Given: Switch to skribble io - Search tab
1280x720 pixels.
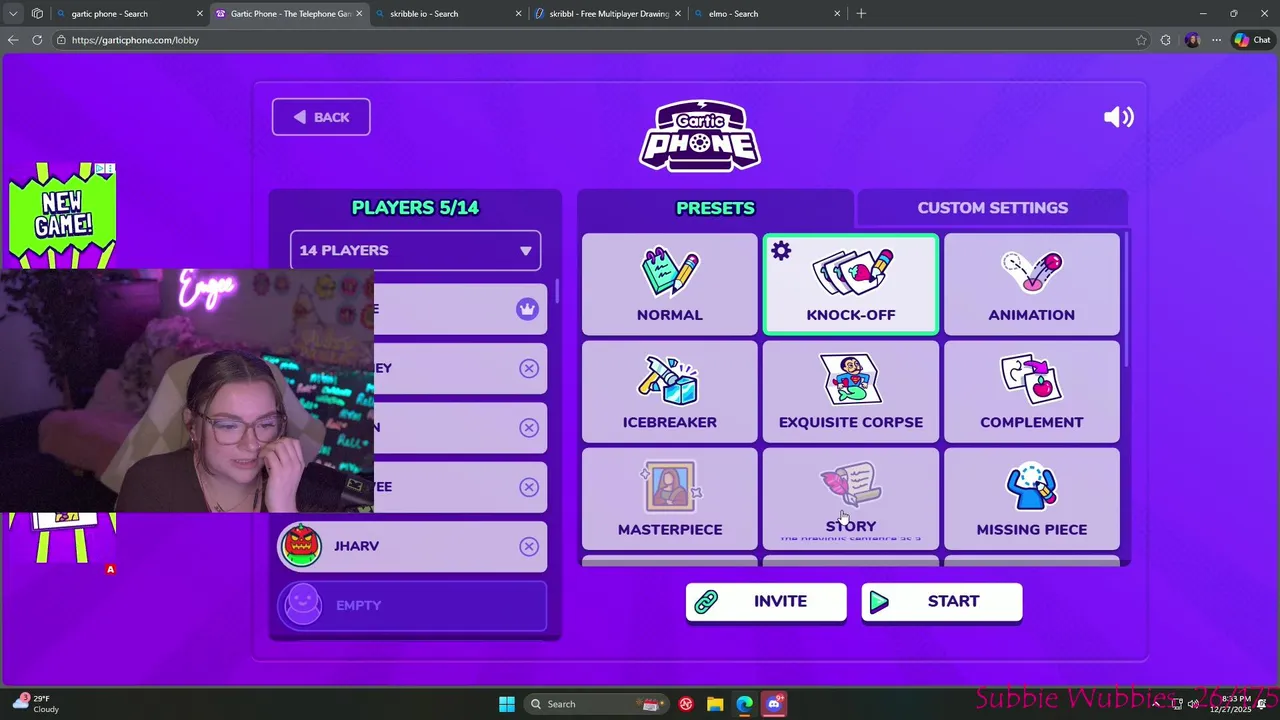Looking at the screenshot, I should 448,14.
